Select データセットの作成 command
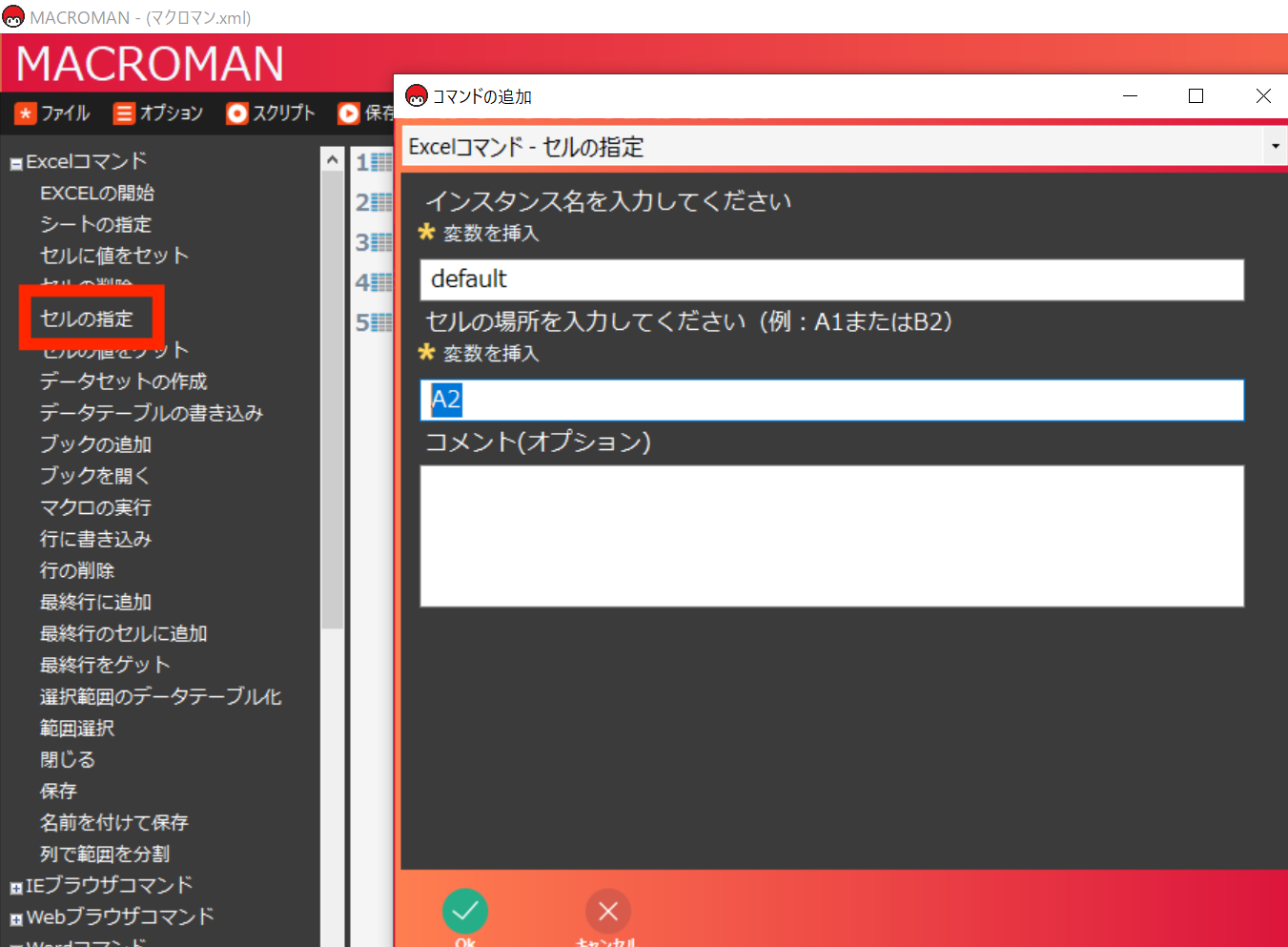Screen dimensions: 1288x947 (x=124, y=381)
